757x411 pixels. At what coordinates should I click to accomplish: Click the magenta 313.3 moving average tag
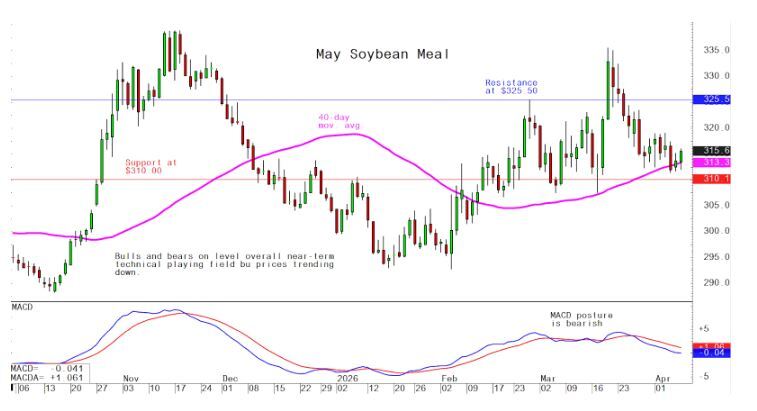(x=717, y=162)
